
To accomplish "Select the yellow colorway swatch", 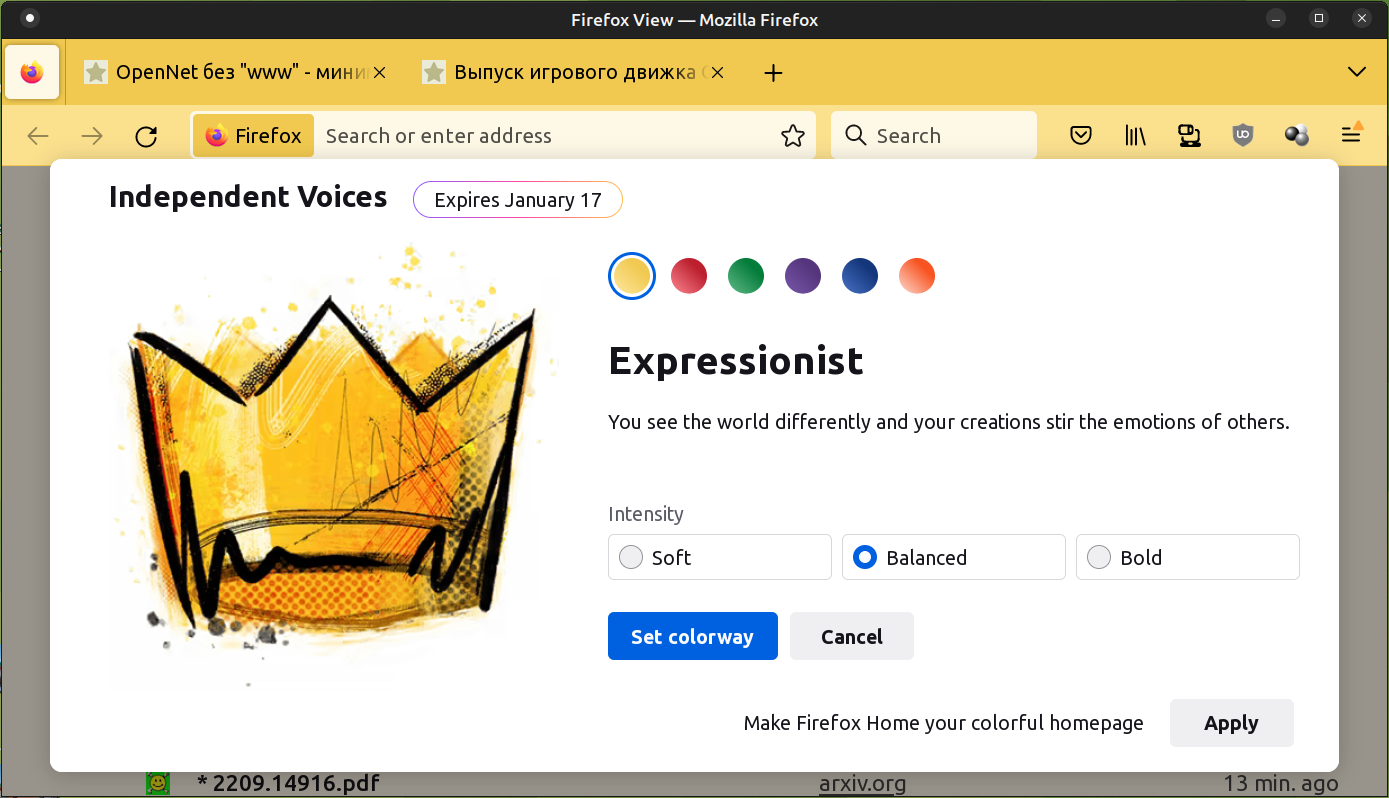I will [632, 276].
